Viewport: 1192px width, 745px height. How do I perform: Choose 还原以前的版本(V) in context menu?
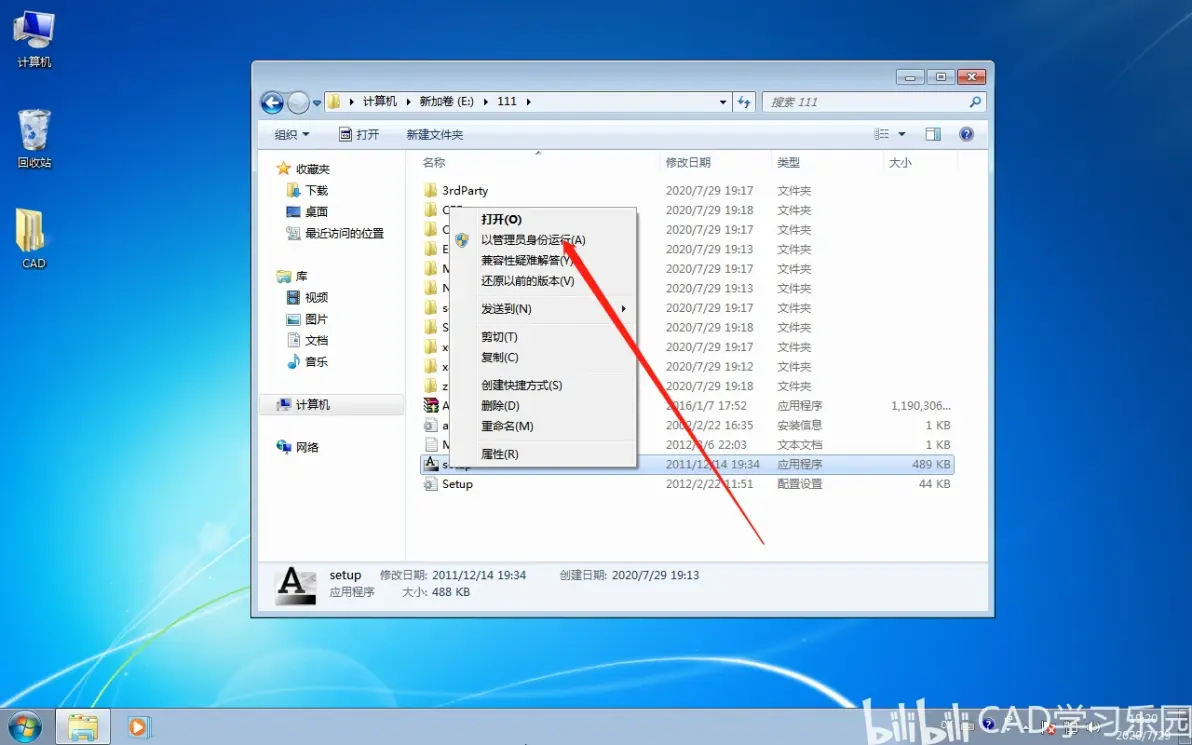click(544, 281)
